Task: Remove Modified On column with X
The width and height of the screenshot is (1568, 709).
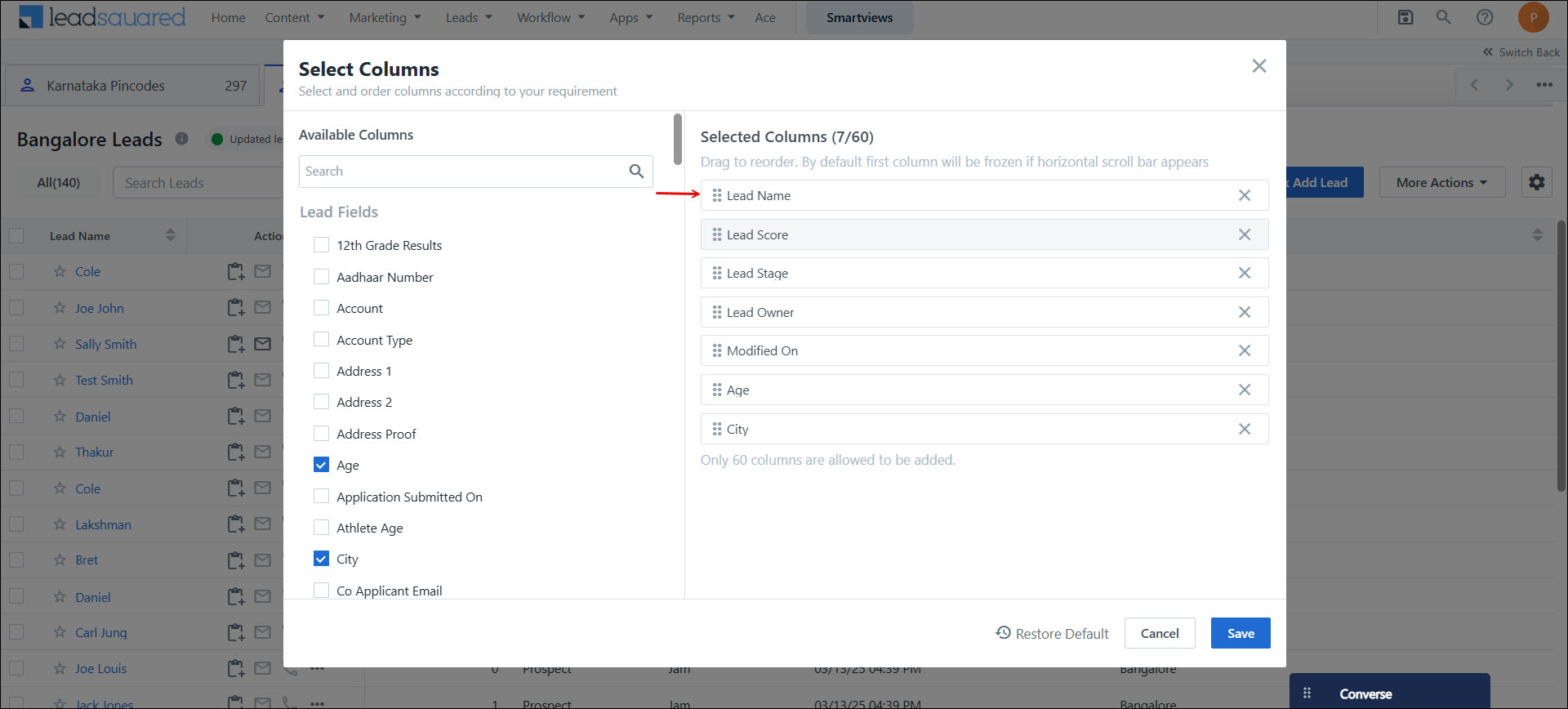Action: [x=1244, y=350]
